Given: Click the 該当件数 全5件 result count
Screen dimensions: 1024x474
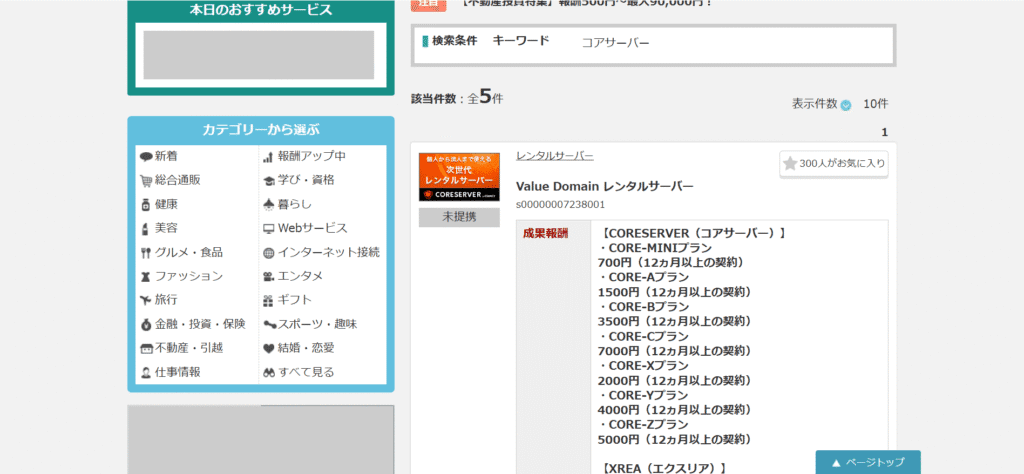Looking at the screenshot, I should click(457, 97).
